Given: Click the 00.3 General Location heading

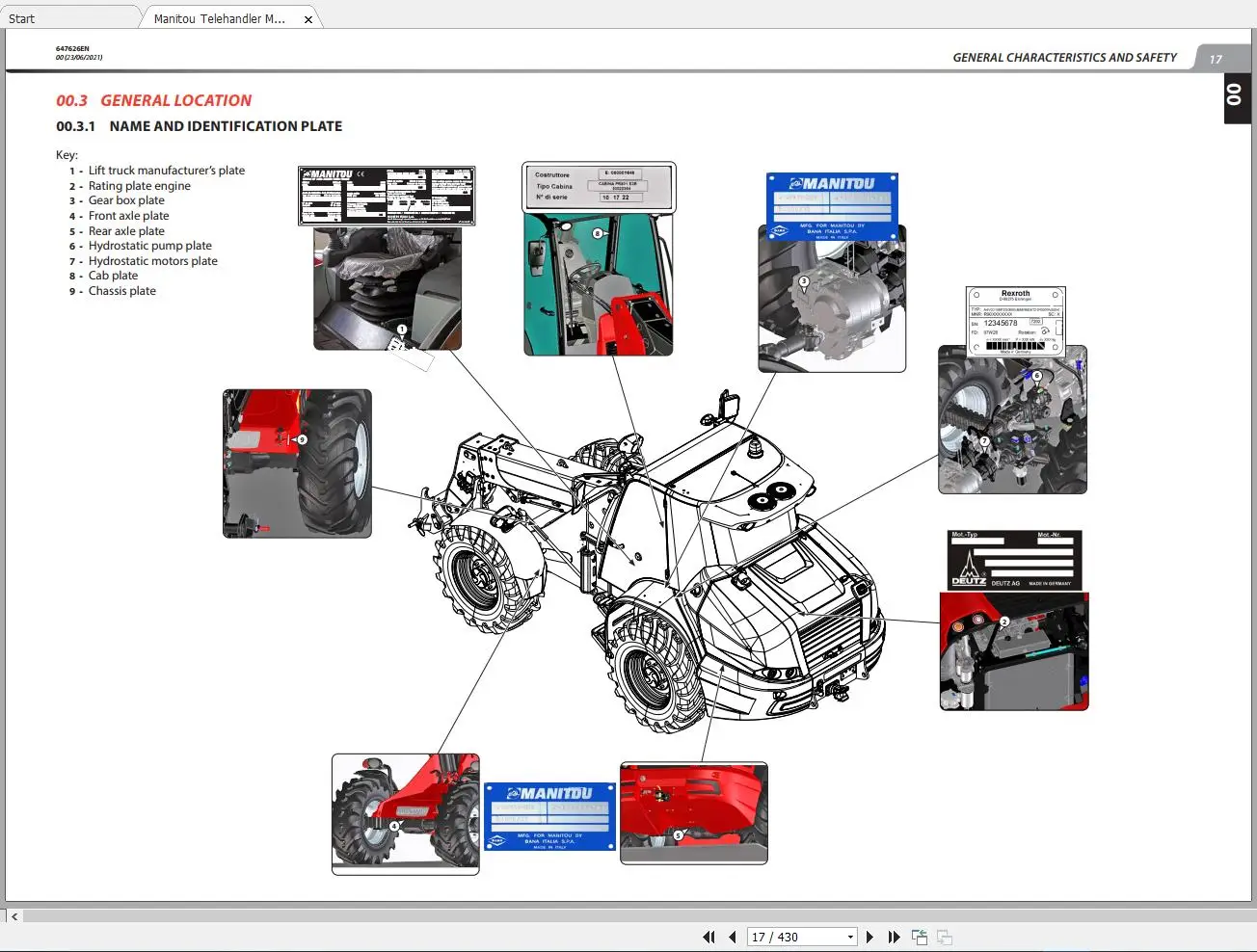Looking at the screenshot, I should pos(154,100).
